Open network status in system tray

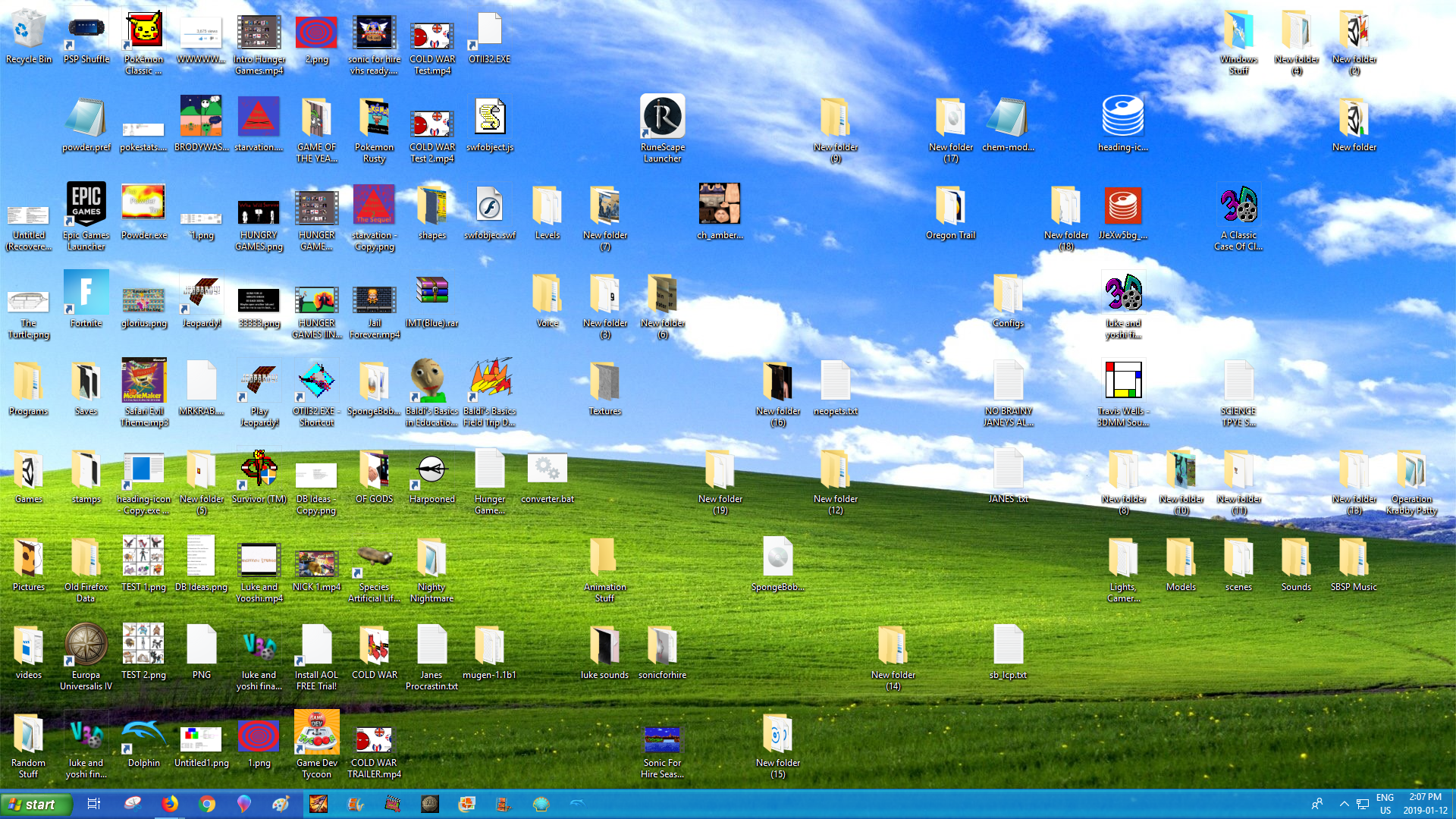[1363, 804]
